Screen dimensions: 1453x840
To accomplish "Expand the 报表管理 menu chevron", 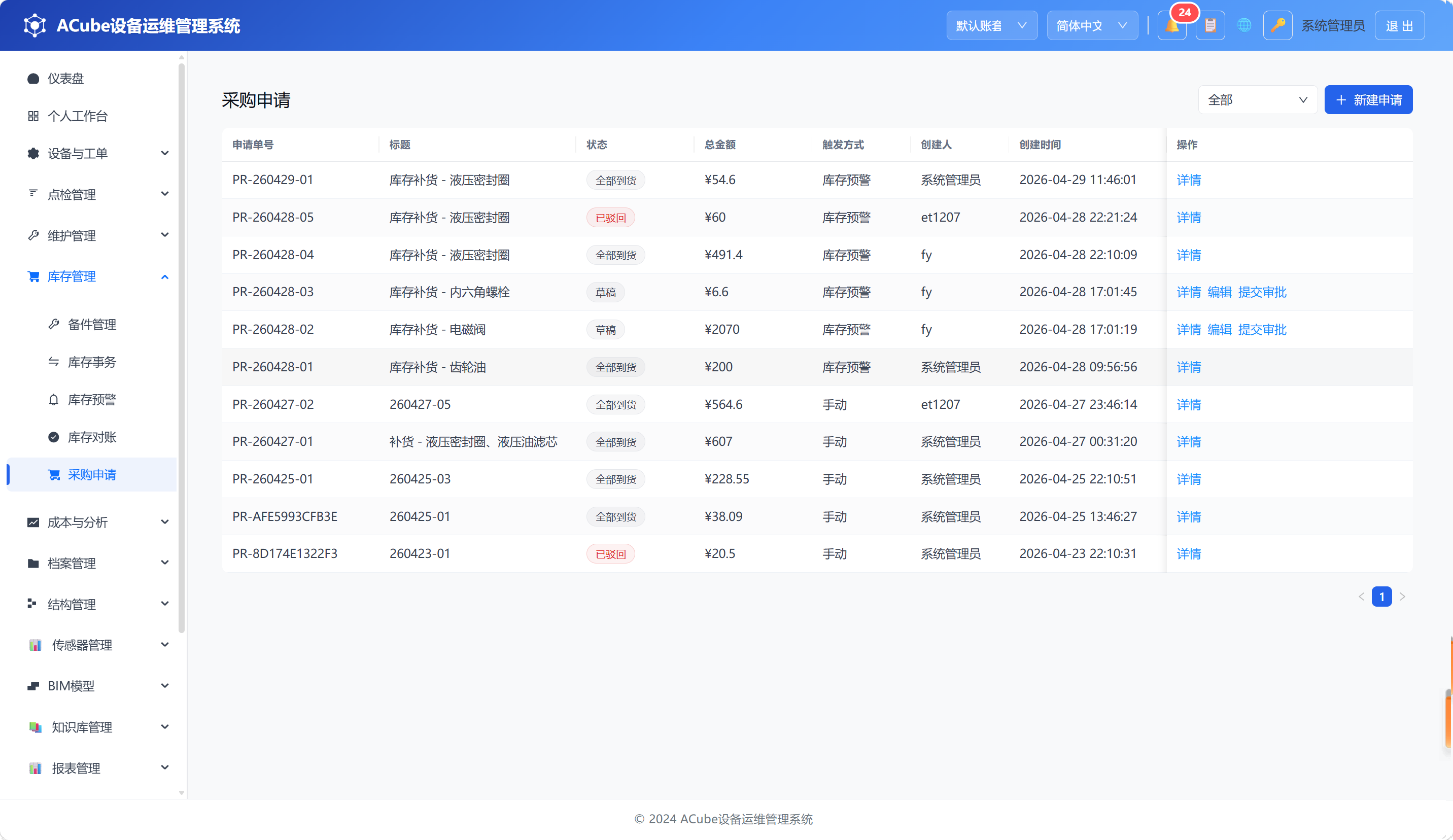I will point(165,767).
